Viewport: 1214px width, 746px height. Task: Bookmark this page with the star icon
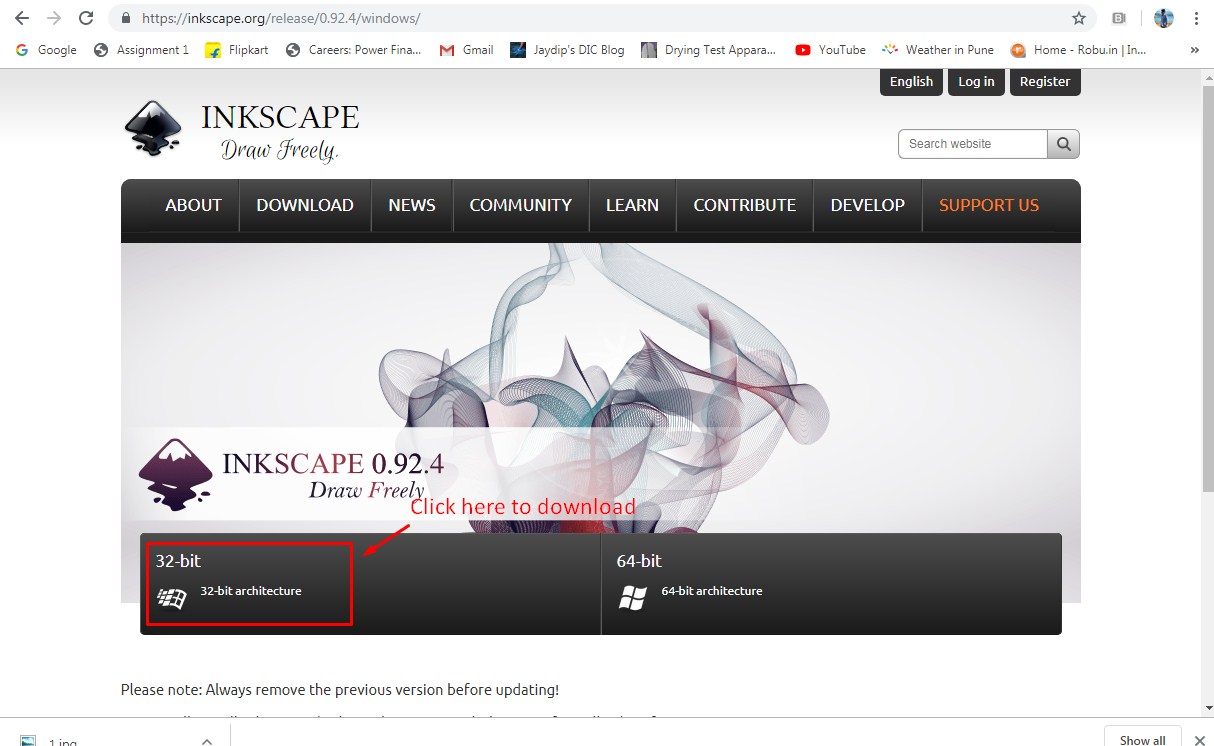1079,18
